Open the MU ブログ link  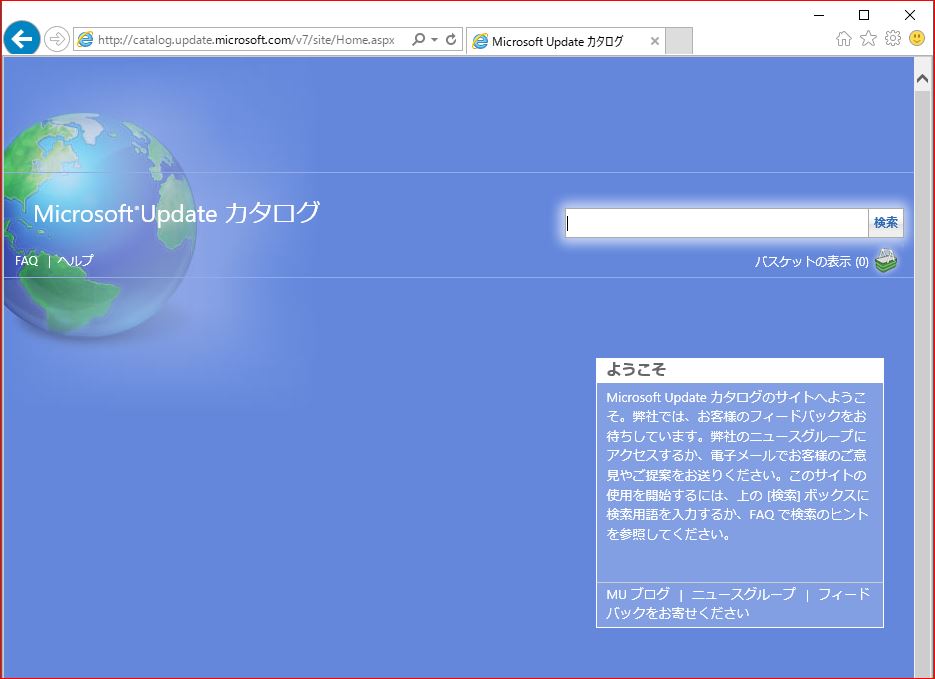pyautogui.click(x=638, y=594)
